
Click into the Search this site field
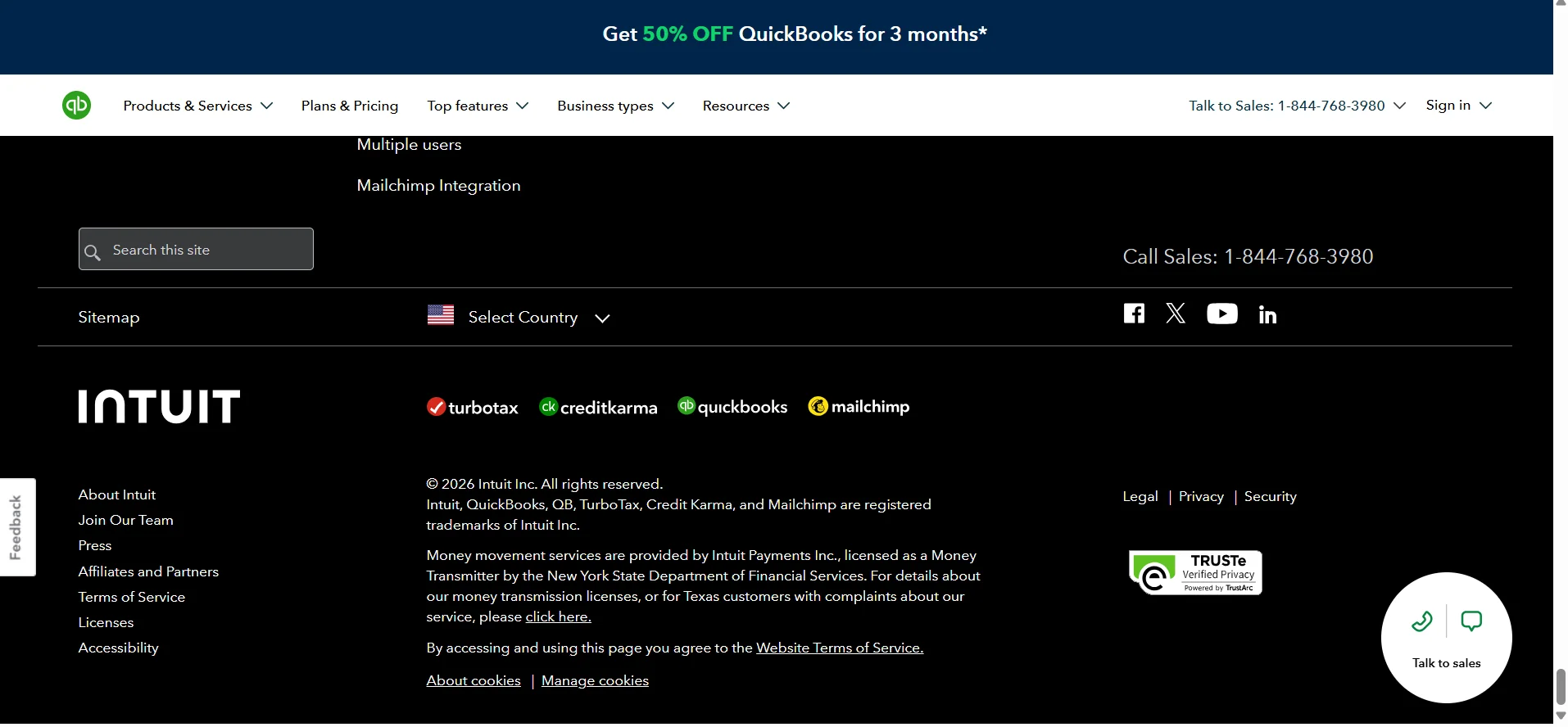click(196, 249)
